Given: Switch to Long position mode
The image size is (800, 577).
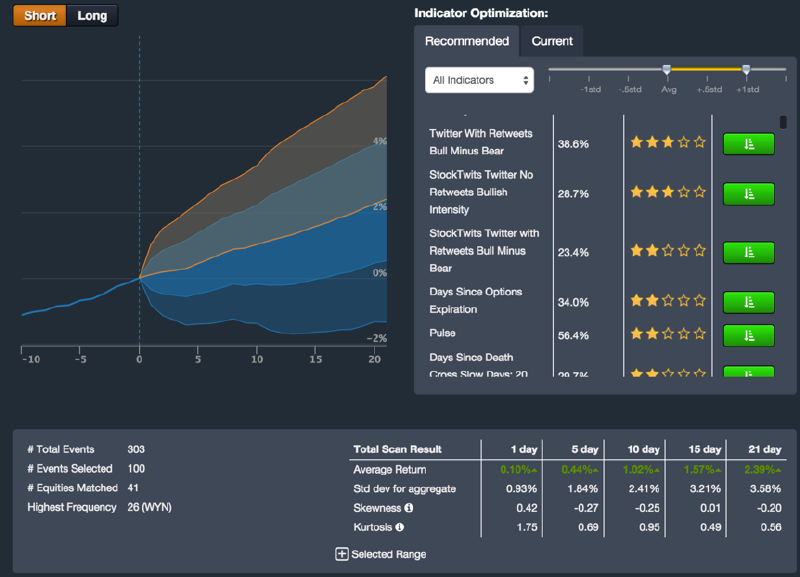Looking at the screenshot, I should point(92,16).
